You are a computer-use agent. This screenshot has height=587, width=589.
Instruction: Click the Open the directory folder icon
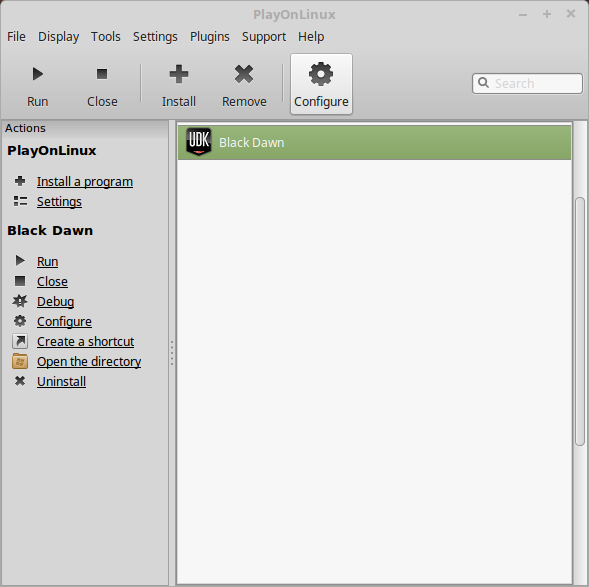(20, 361)
